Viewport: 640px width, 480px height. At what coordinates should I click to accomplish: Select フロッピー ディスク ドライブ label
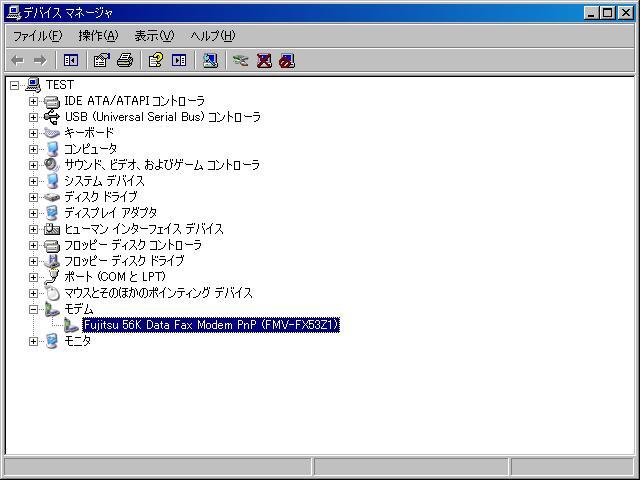[x=124, y=261]
